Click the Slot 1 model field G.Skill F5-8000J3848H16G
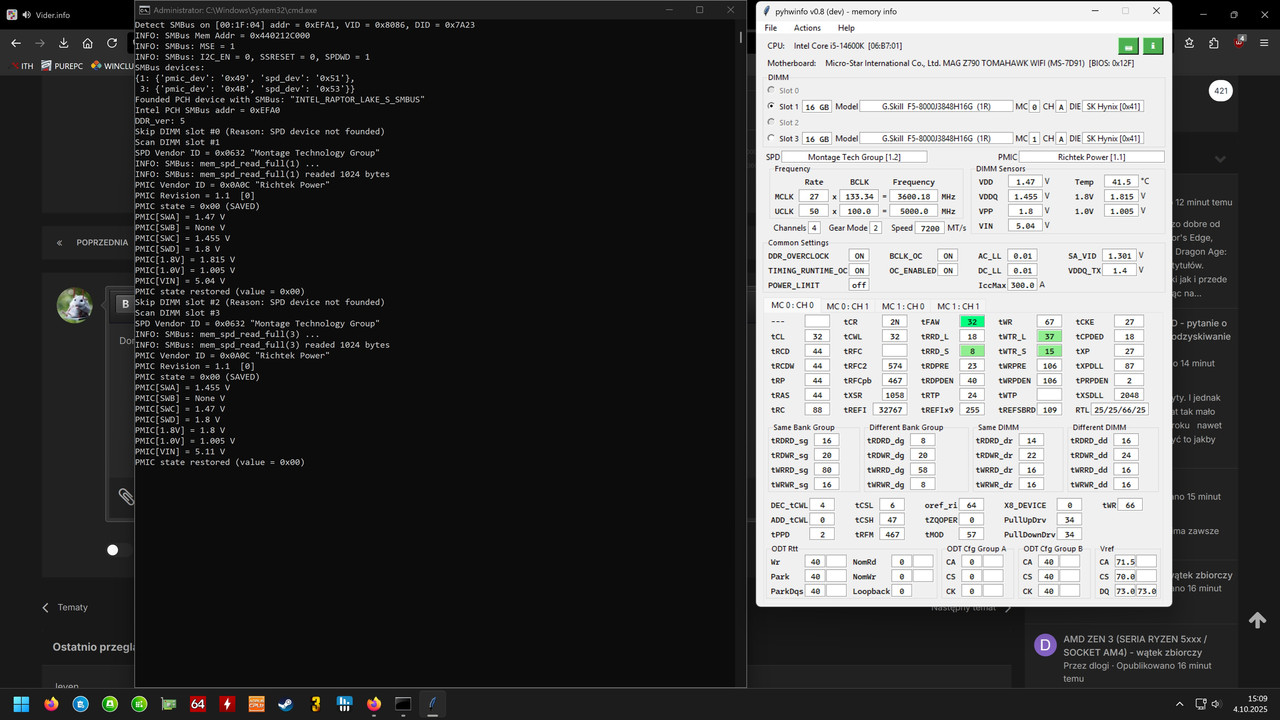This screenshot has width=1280, height=720. coord(937,107)
